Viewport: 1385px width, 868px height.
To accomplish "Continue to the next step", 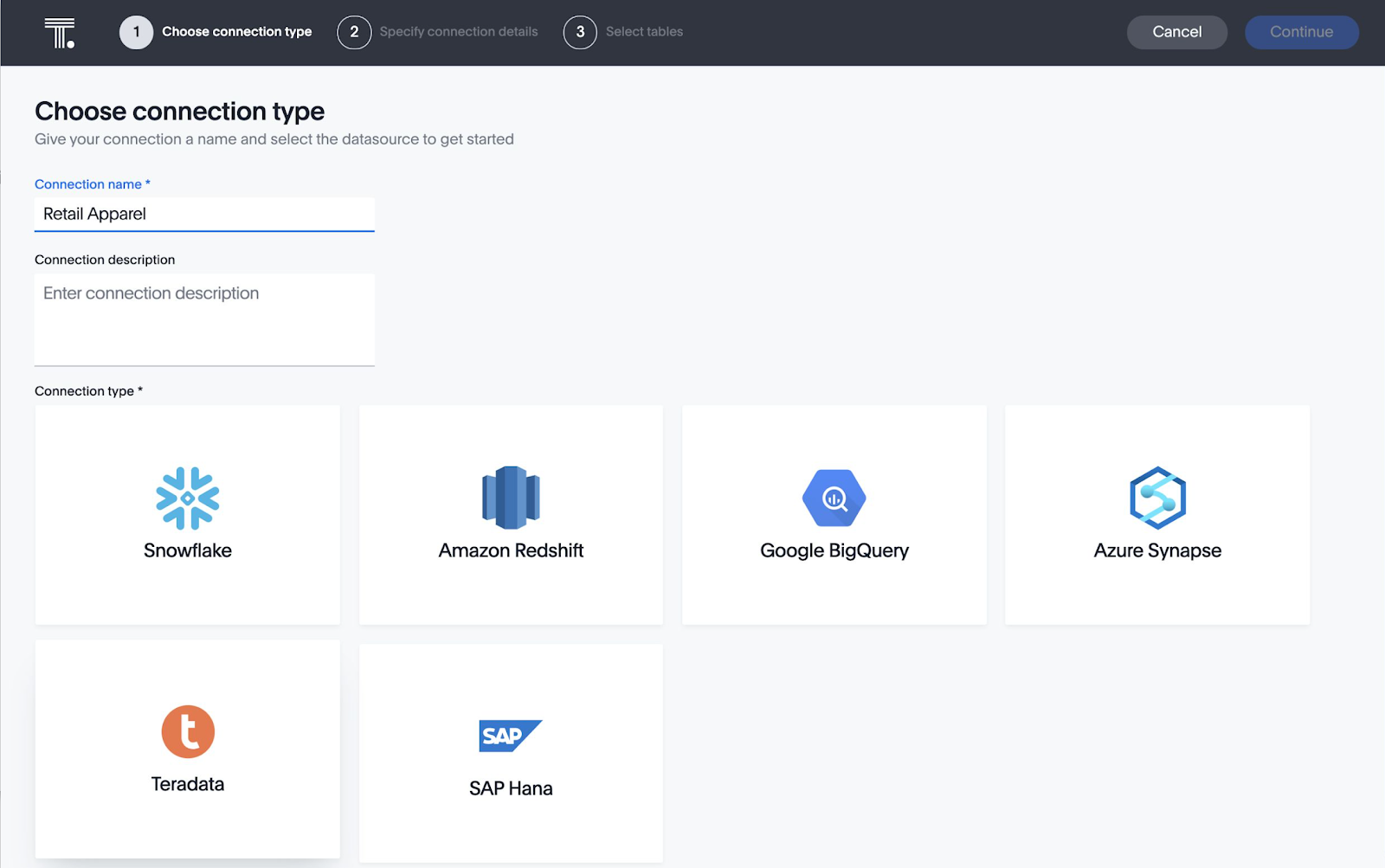I will [1302, 32].
